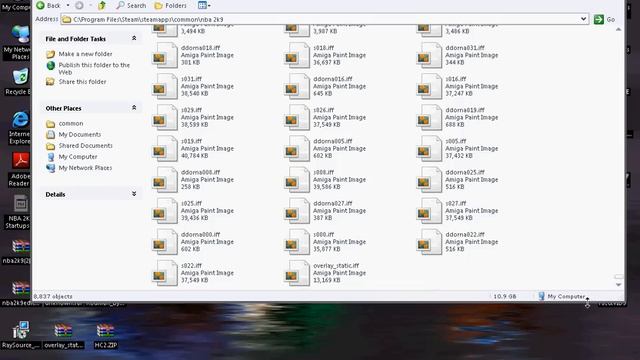The image size is (640, 360).
Task: Select the s016.iff file icon
Action: (x=429, y=87)
